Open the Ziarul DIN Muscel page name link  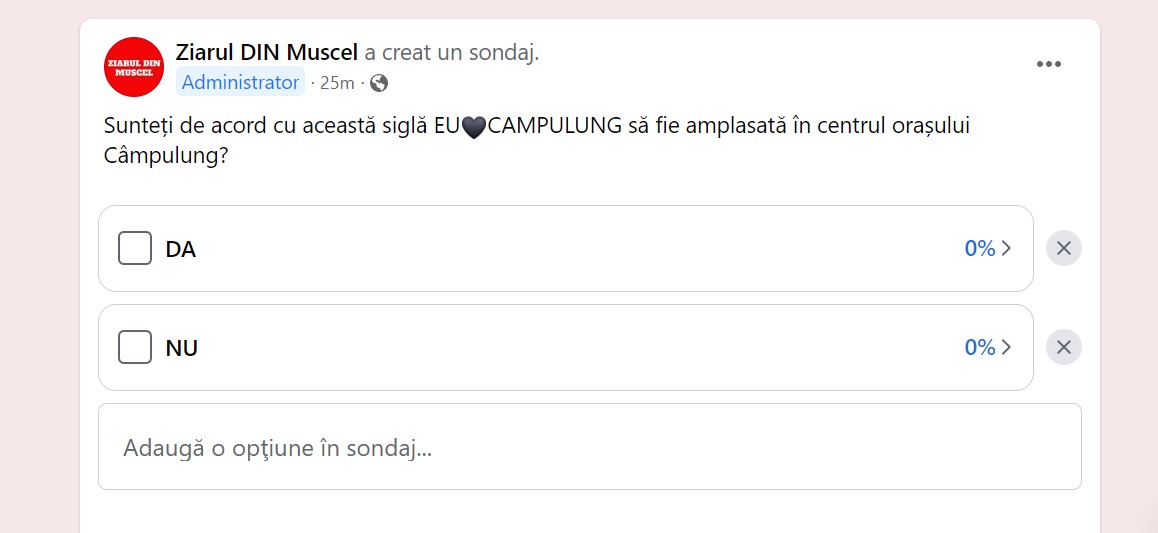pyautogui.click(x=267, y=52)
